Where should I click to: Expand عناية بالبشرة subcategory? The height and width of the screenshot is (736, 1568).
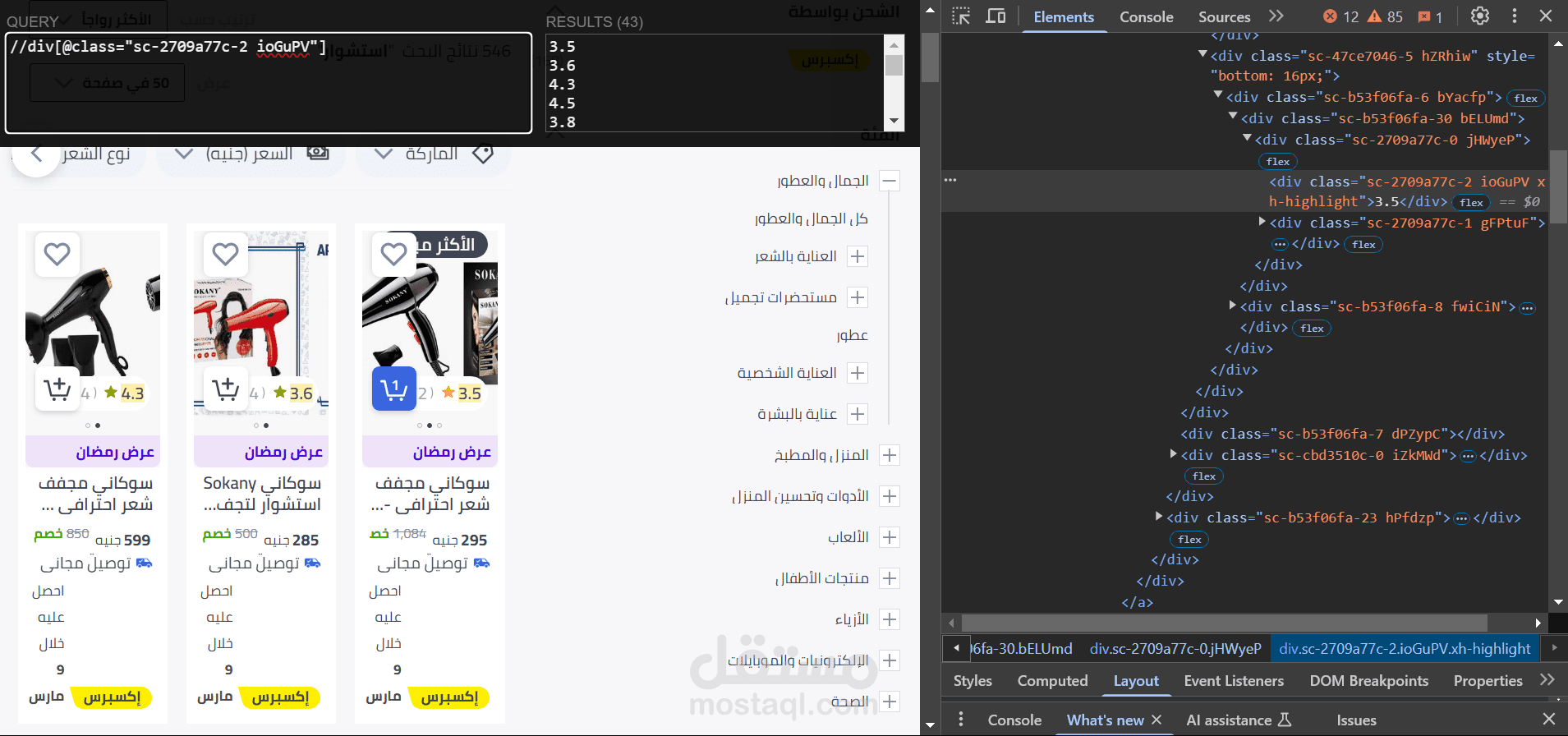[x=858, y=414]
